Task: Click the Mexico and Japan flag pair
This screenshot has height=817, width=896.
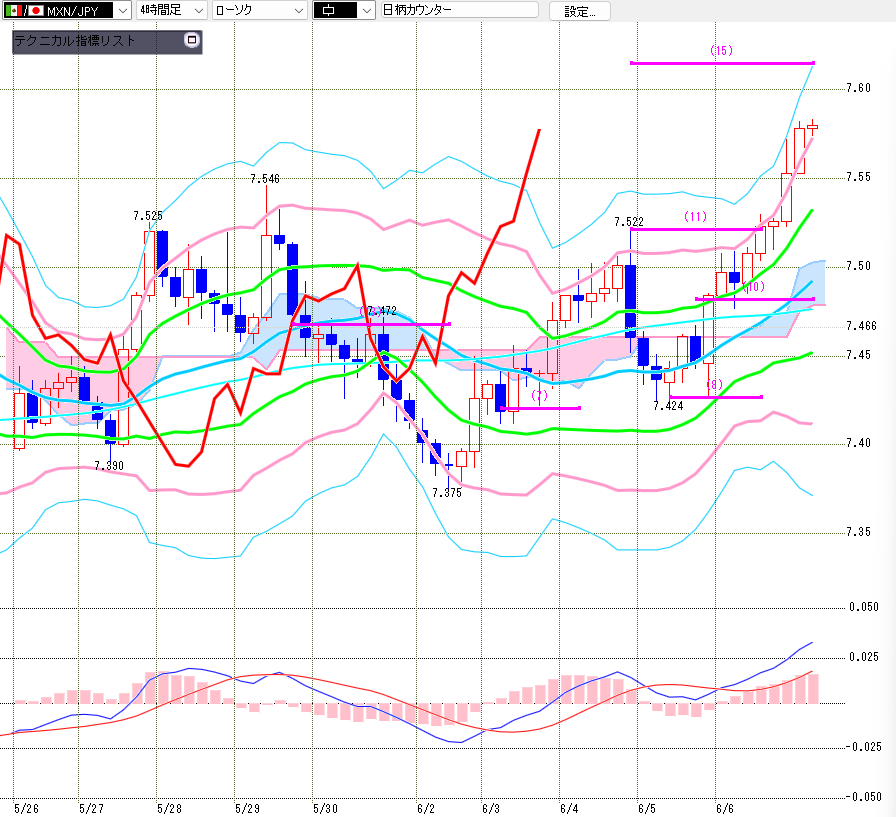Action: pos(24,10)
